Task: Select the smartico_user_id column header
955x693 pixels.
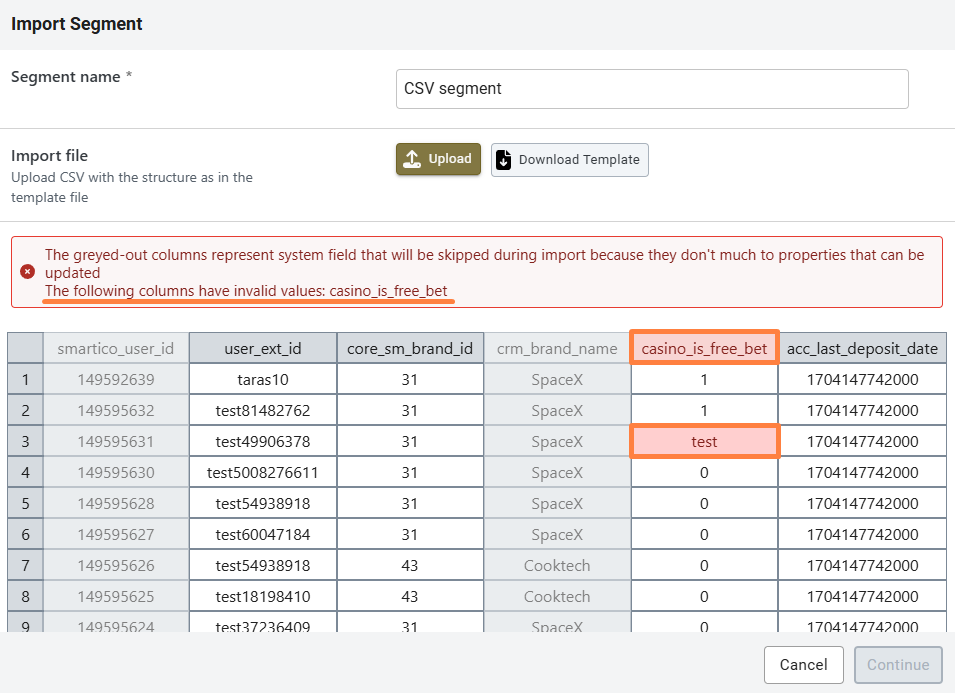Action: (116, 348)
